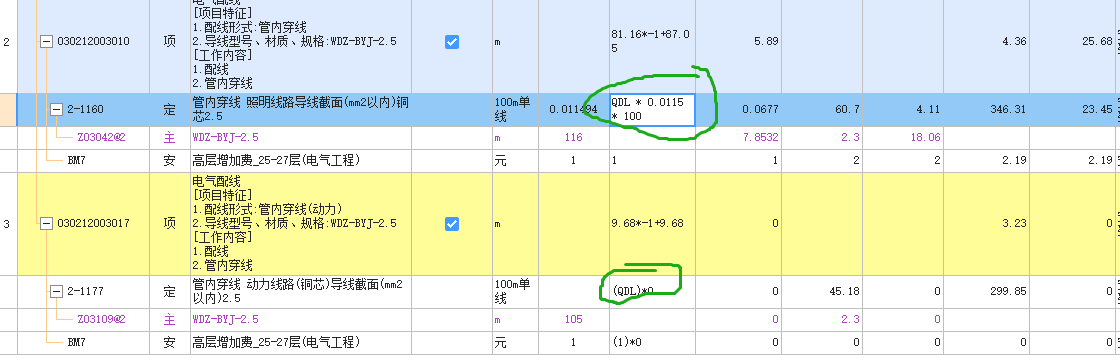The width and height of the screenshot is (1120, 364).
Task: Collapse the 2-1177 quota row
Action: [x=56, y=291]
